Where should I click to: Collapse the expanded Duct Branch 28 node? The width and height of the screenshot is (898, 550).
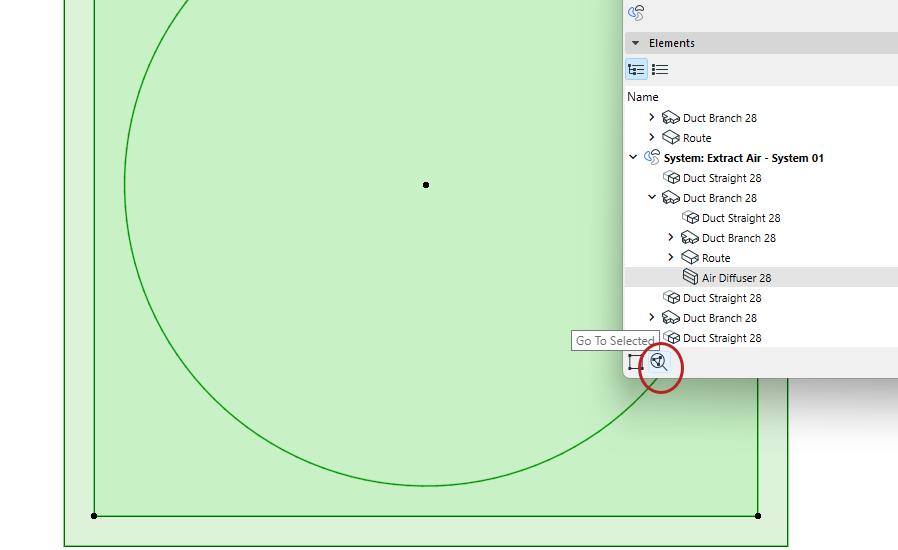(x=652, y=197)
